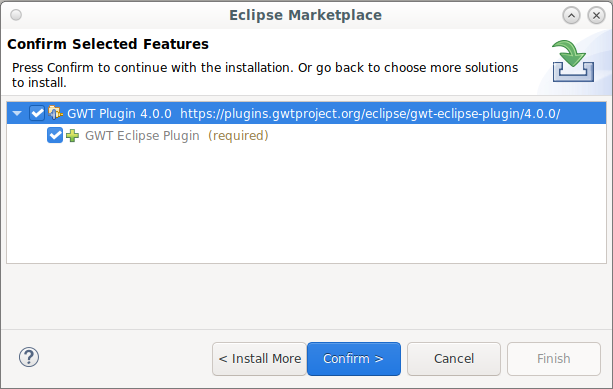Open window menu via round title-bar button
This screenshot has height=389, width=613.
tap(16, 15)
